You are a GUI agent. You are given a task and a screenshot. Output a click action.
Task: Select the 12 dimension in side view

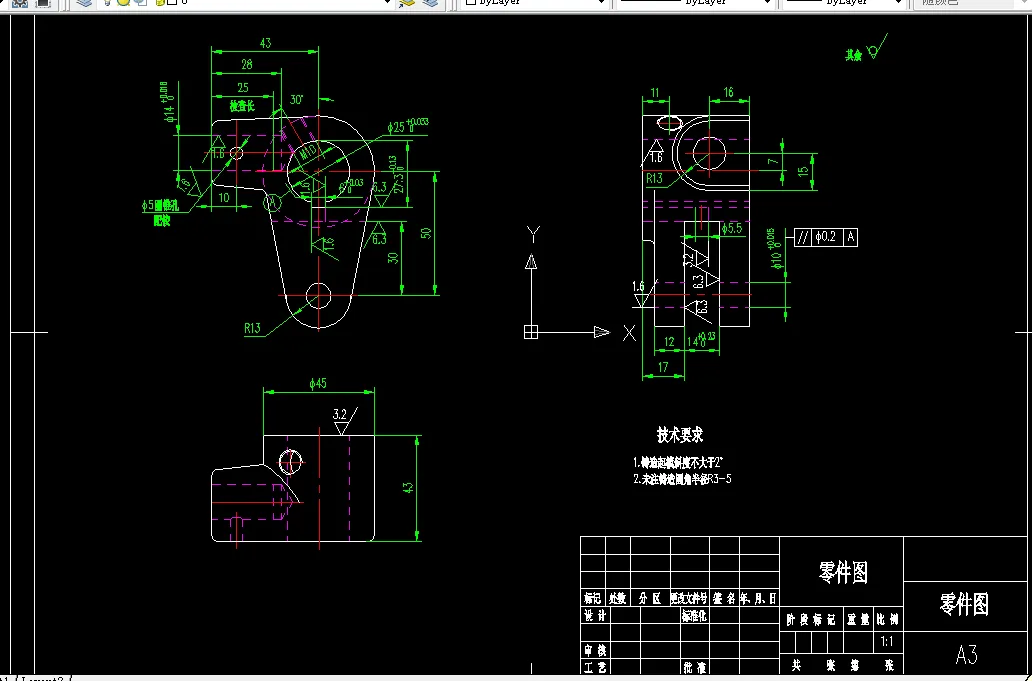[669, 342]
